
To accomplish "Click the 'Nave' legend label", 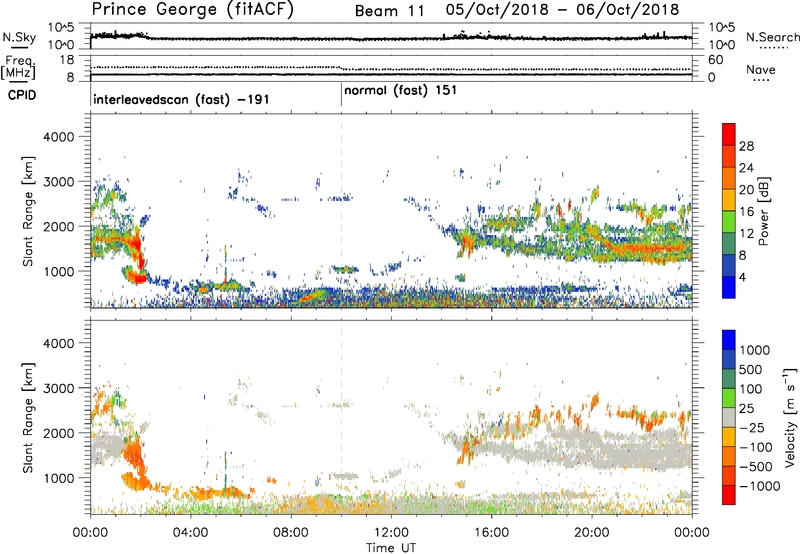I will (x=761, y=69).
